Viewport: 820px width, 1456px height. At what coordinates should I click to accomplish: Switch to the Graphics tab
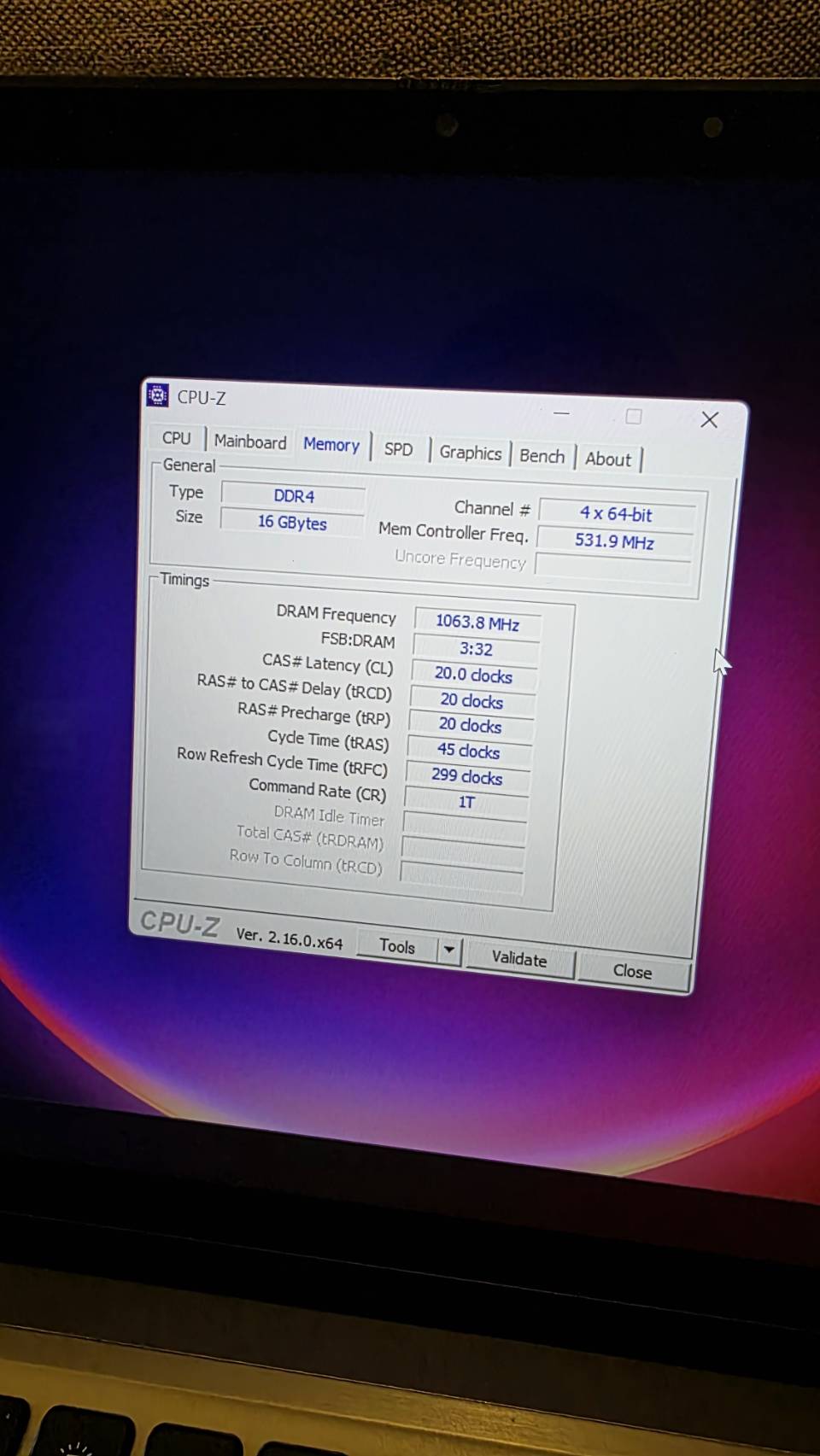coord(470,453)
